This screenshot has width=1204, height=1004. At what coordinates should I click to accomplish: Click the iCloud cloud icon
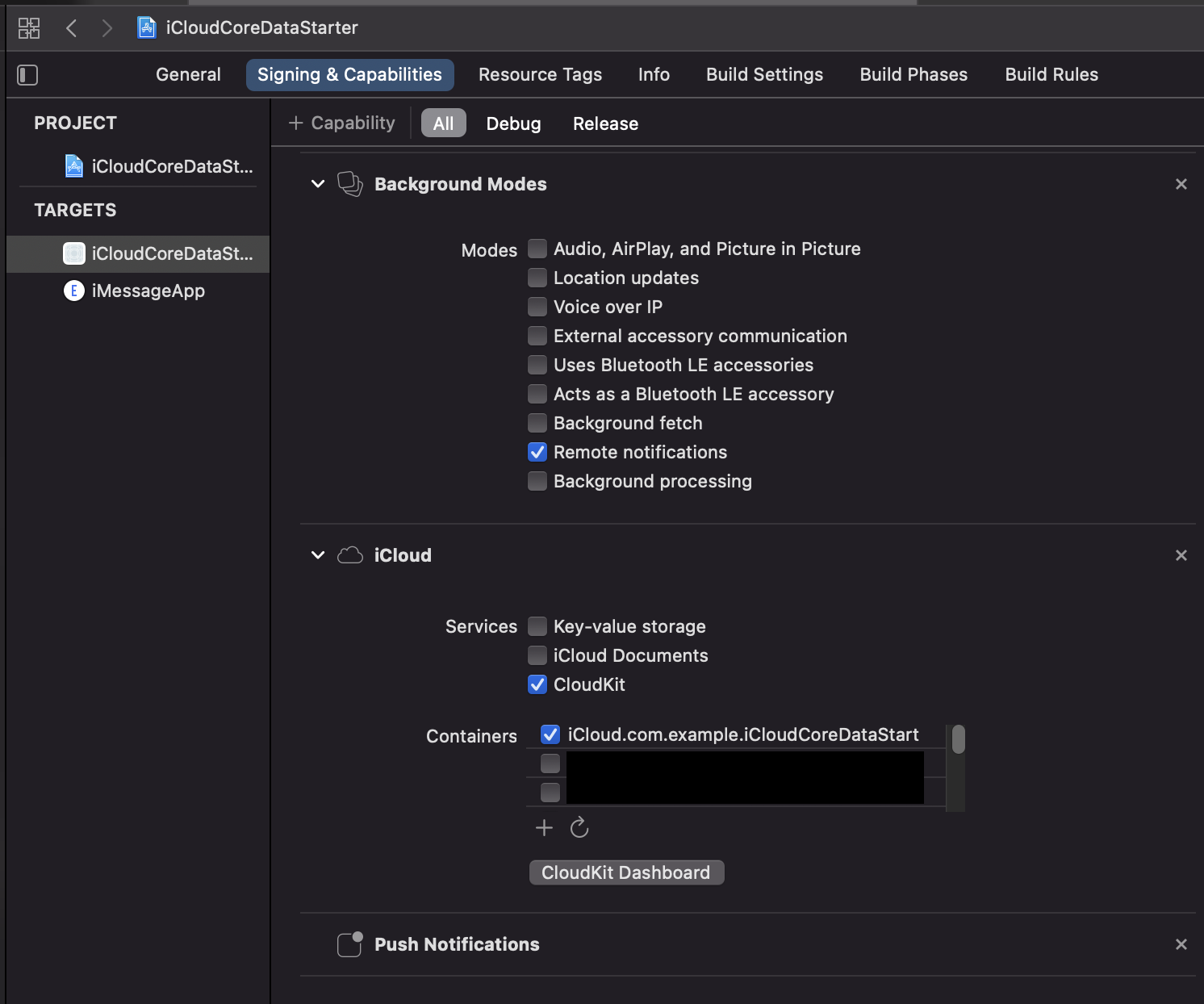pyautogui.click(x=349, y=555)
